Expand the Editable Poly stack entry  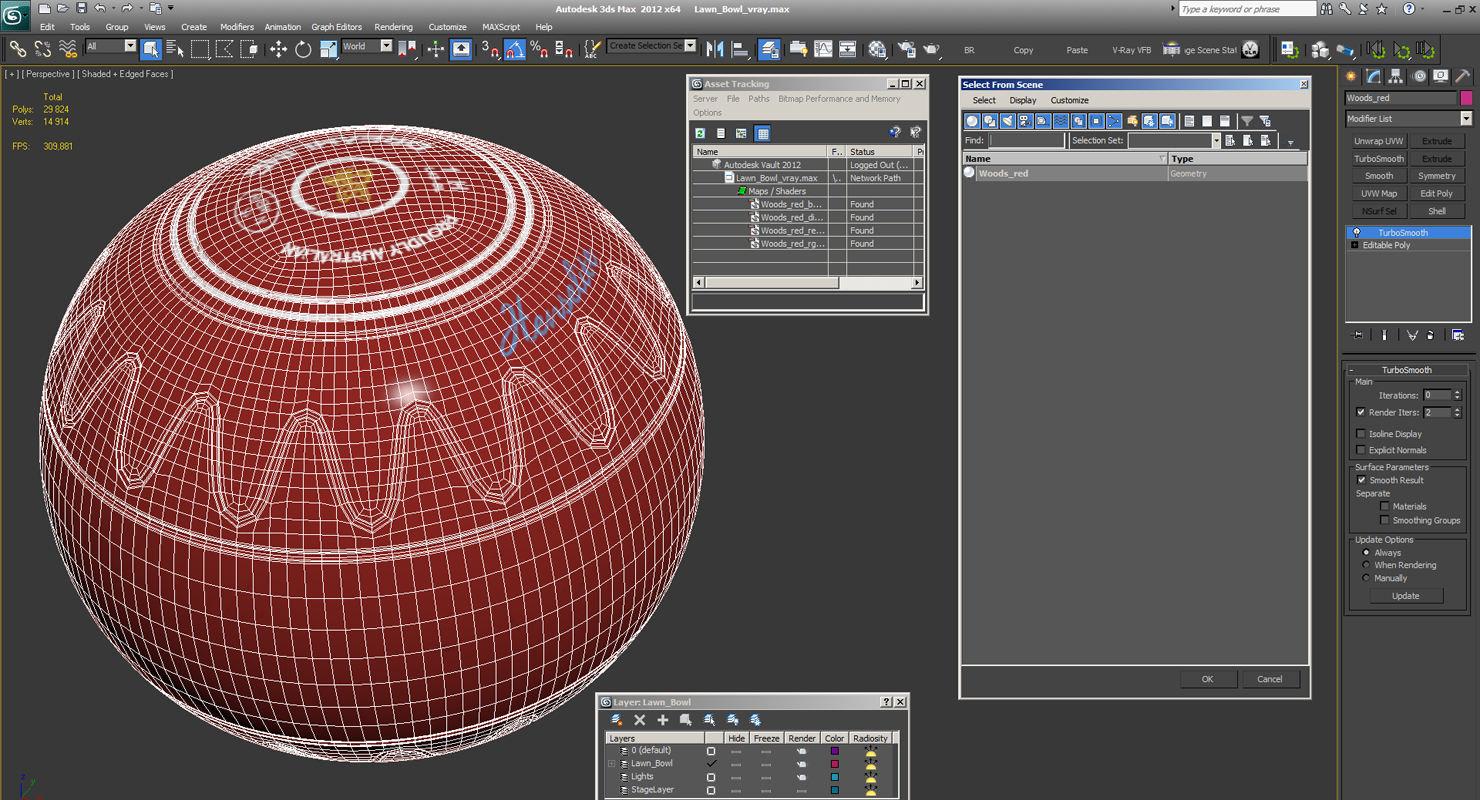coord(1355,245)
